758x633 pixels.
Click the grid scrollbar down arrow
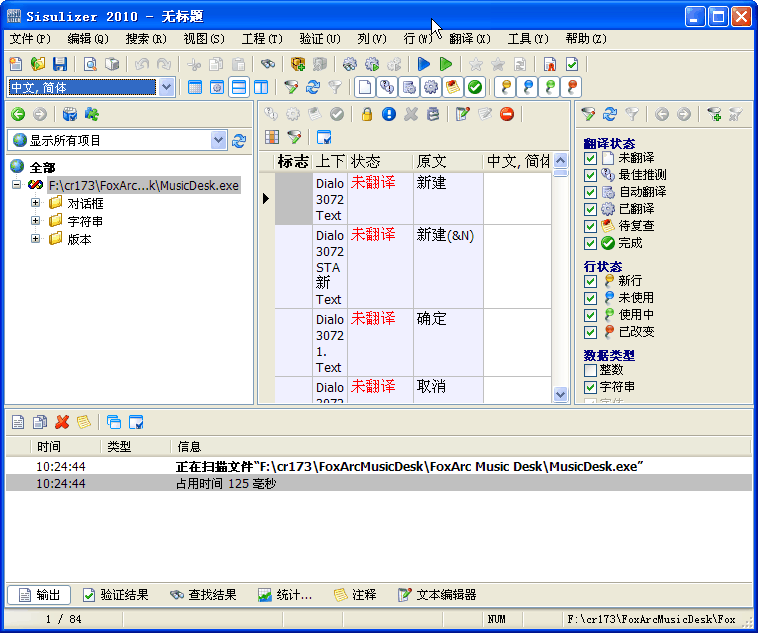tap(560, 394)
